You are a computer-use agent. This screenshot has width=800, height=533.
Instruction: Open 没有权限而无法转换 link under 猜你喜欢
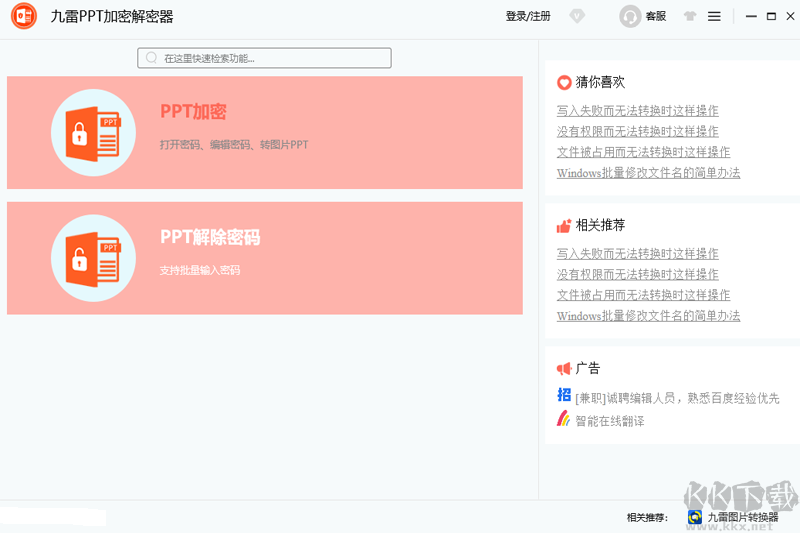click(638, 132)
